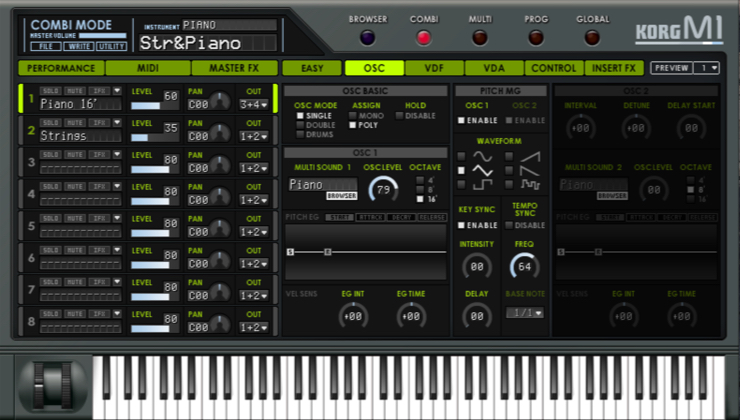Expand timbre 2 options arrow next to IFX
The height and width of the screenshot is (420, 740).
117,123
